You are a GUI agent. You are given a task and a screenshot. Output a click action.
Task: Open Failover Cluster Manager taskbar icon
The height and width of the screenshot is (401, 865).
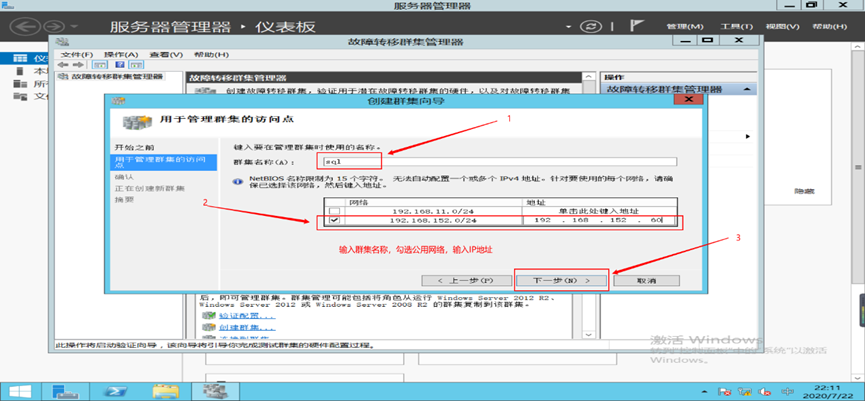pos(215,391)
